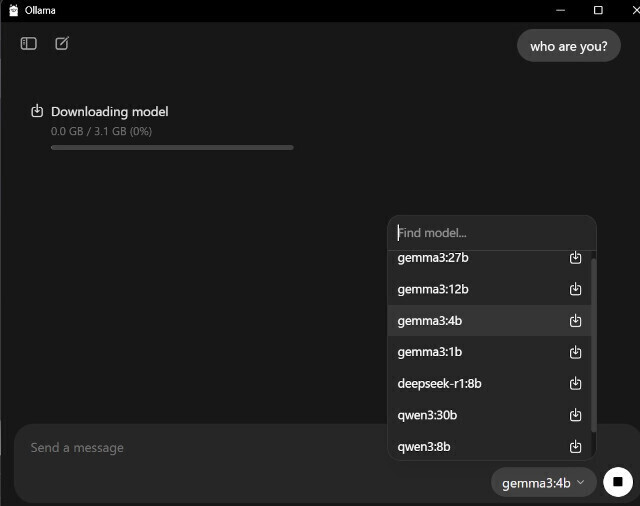
Task: Choose deepseek-r1:8b in the model list
Action: (x=489, y=384)
